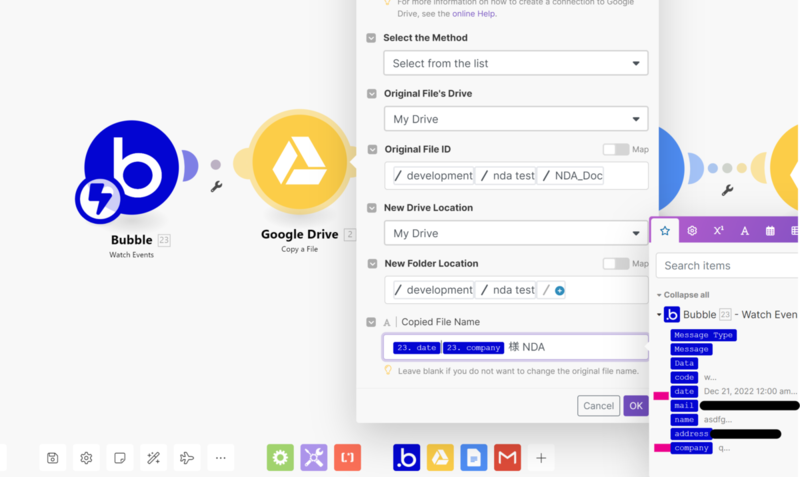Switch to the date functions calendar tab
The image size is (800, 477).
coord(770,231)
